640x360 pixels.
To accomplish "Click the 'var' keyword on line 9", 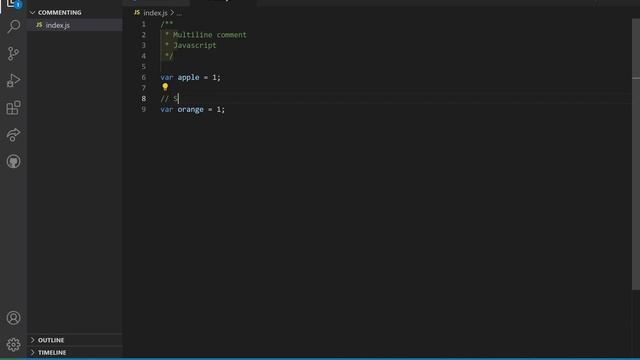I will pyautogui.click(x=167, y=109).
